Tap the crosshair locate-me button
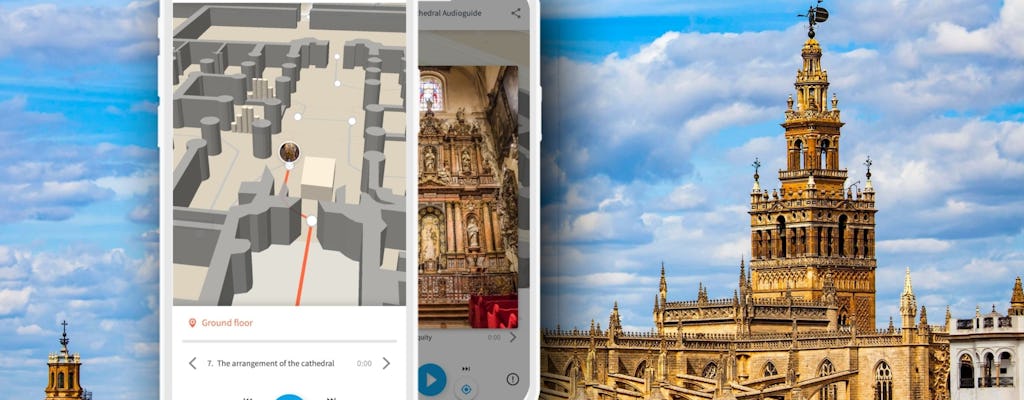The image size is (1024, 400). (465, 388)
